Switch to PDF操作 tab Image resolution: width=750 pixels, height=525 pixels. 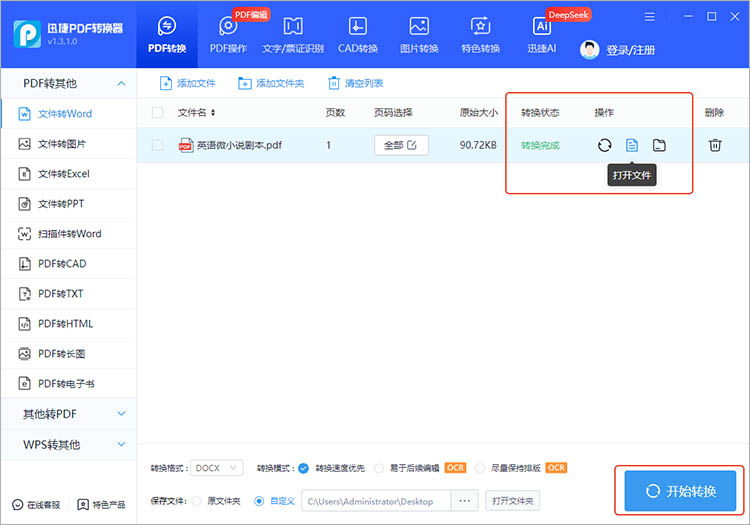click(228, 35)
